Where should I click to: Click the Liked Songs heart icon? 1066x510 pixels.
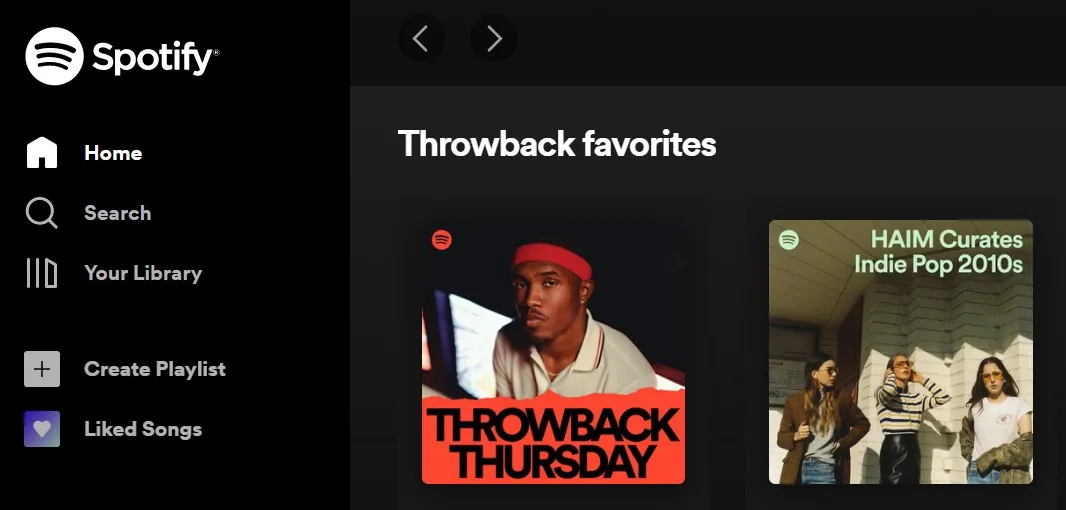[x=42, y=429]
